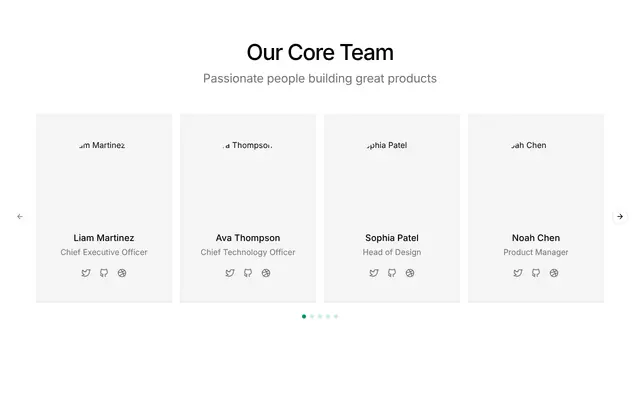Viewport: 640px width, 400px height.
Task: Select the last carousel pagination dot
Action: (336, 316)
